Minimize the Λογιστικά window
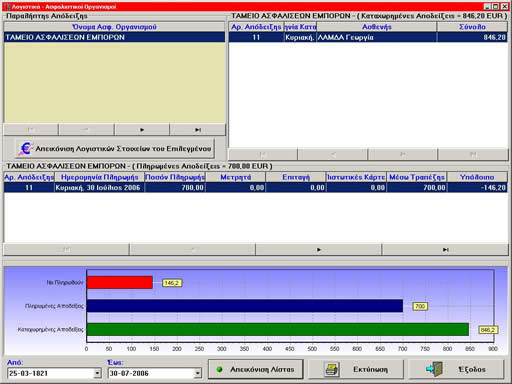Viewport: 512px width, 384px height. [x=487, y=7]
